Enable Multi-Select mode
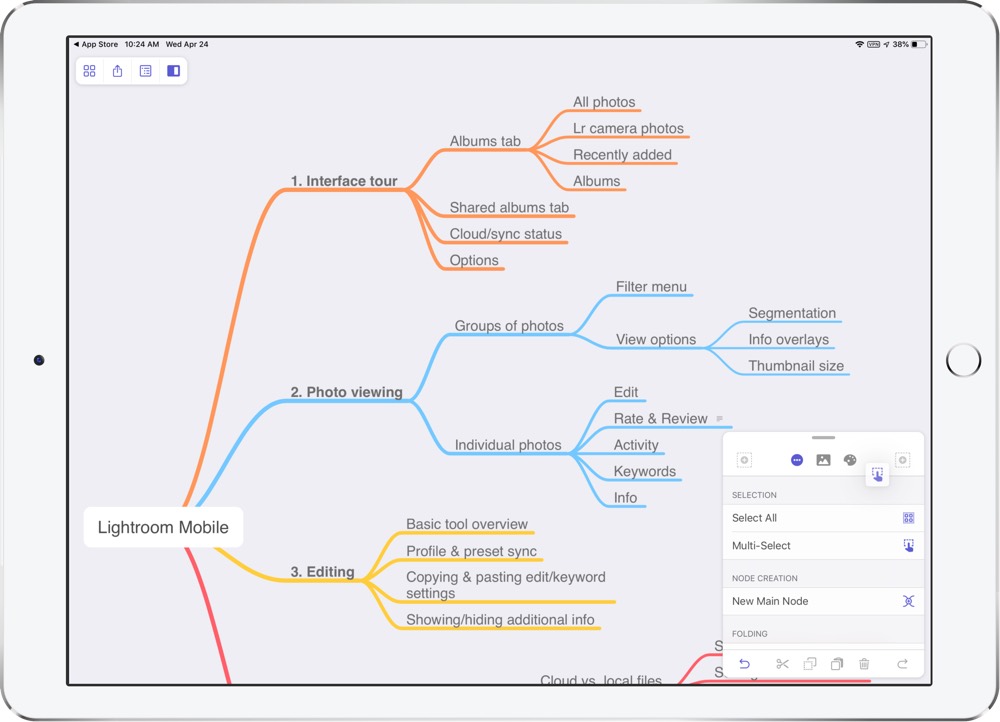 click(x=823, y=545)
